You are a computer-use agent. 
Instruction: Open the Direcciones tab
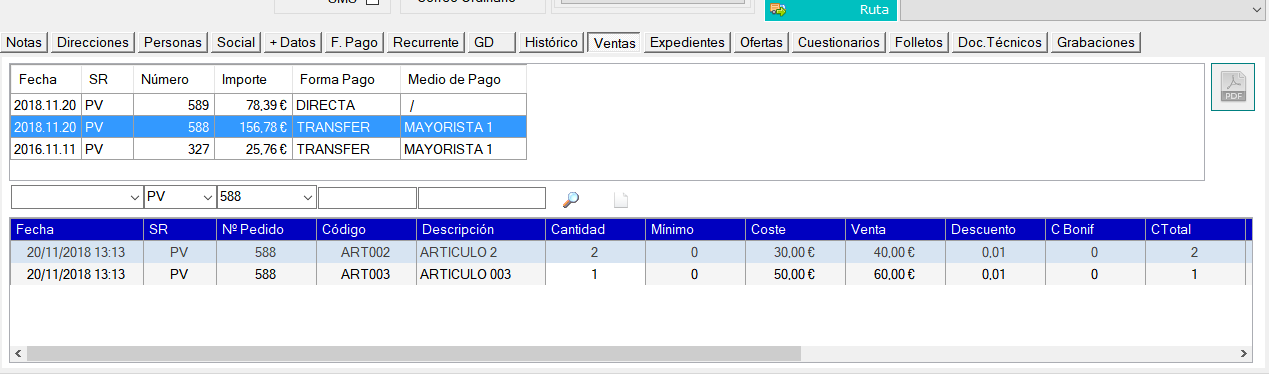point(93,42)
